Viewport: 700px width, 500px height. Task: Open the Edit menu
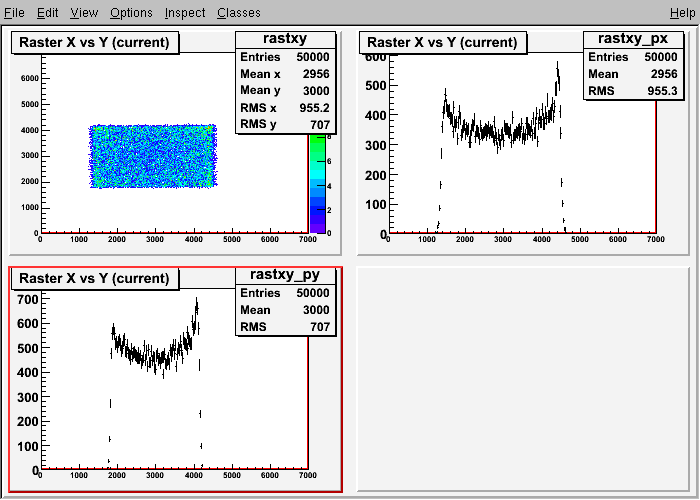(x=47, y=13)
